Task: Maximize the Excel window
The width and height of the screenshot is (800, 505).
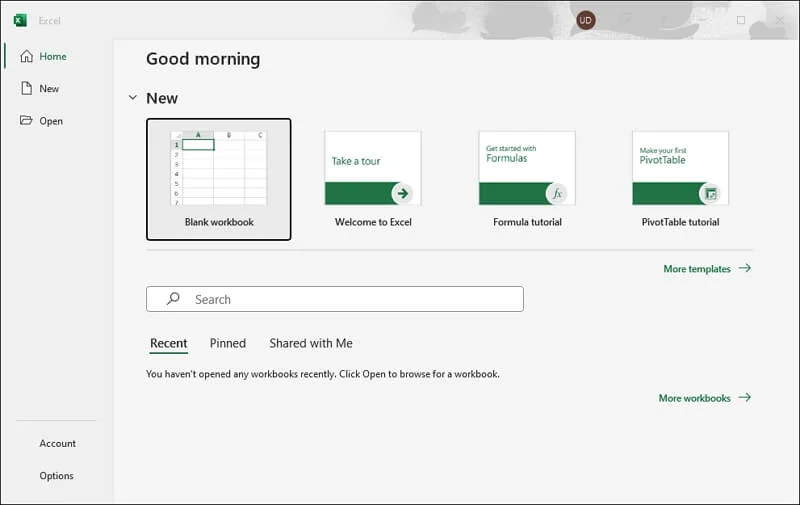Action: click(741, 20)
